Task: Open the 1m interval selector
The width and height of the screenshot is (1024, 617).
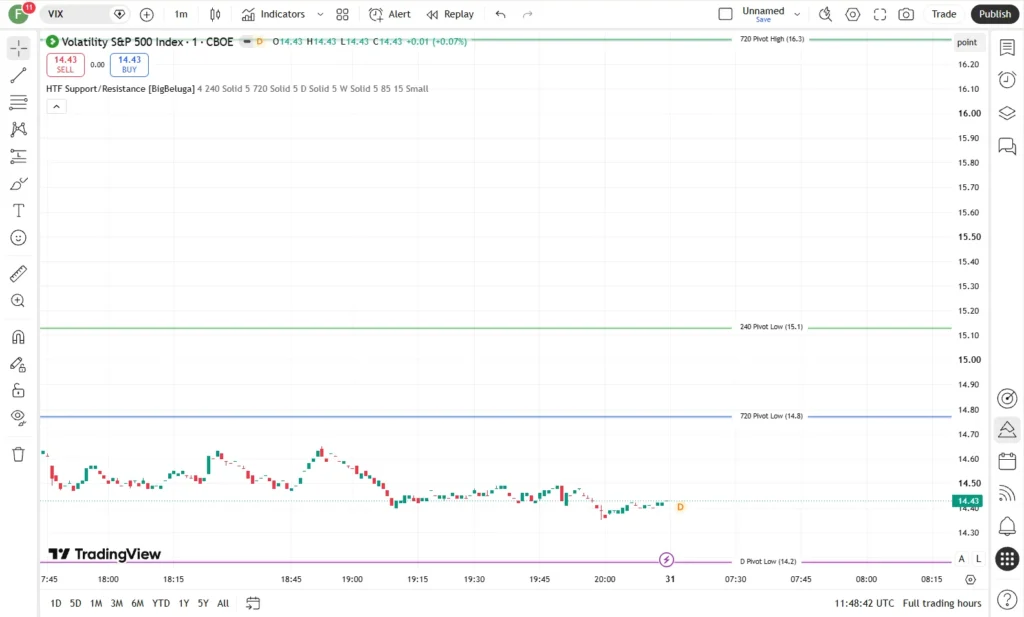Action: [181, 14]
